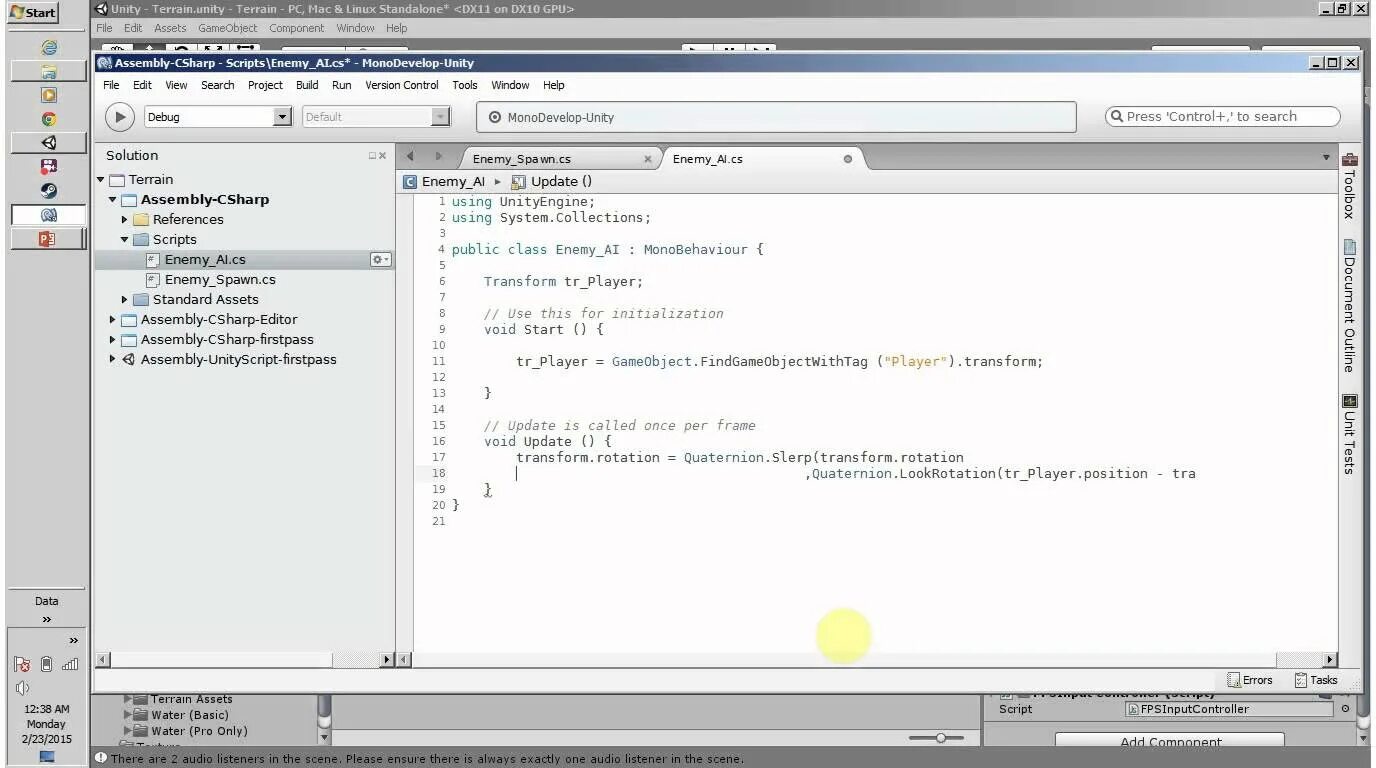Click right arrow of Solution pad scrollbar
Image resolution: width=1376 pixels, height=768 pixels.
[x=387, y=660]
